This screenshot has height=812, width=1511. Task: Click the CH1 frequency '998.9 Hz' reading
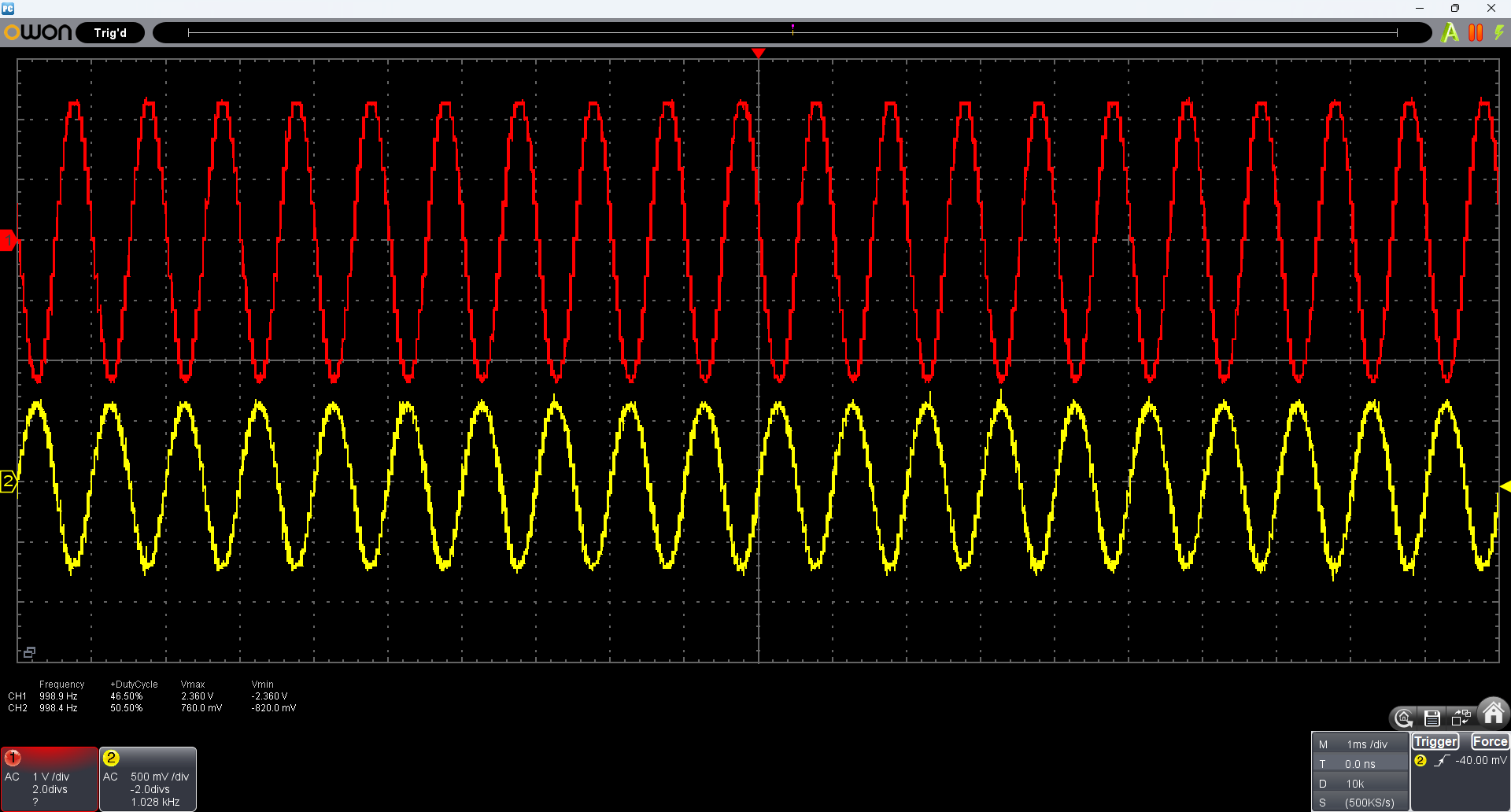(58, 696)
